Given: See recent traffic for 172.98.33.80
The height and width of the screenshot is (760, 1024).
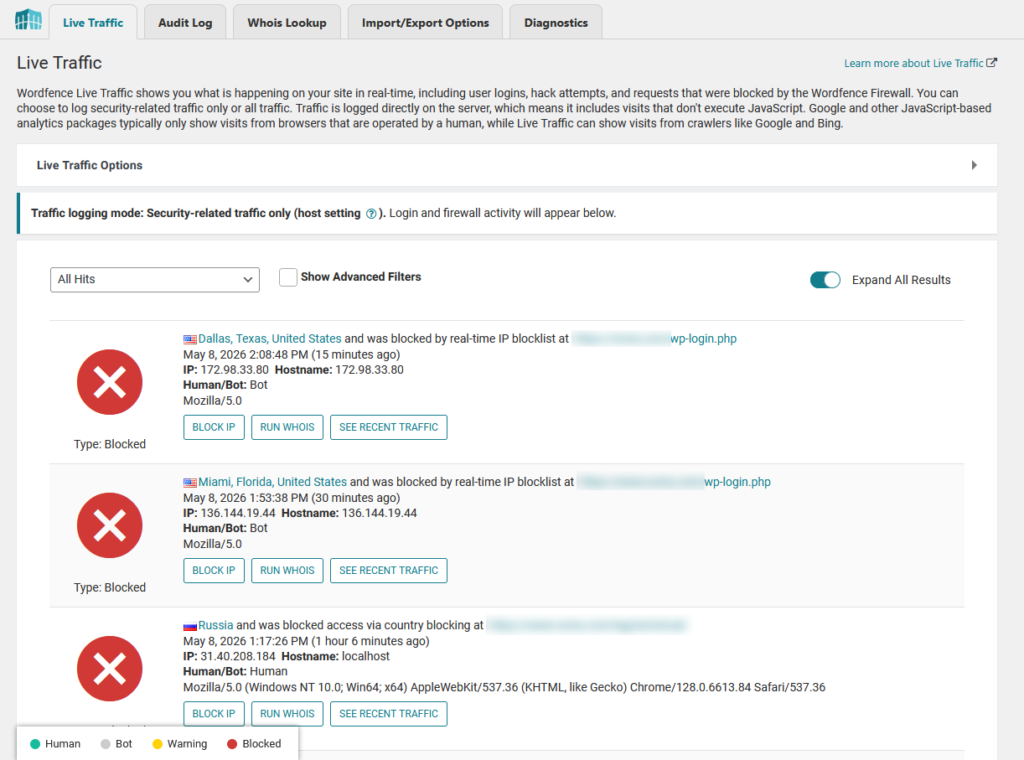Looking at the screenshot, I should [x=389, y=427].
